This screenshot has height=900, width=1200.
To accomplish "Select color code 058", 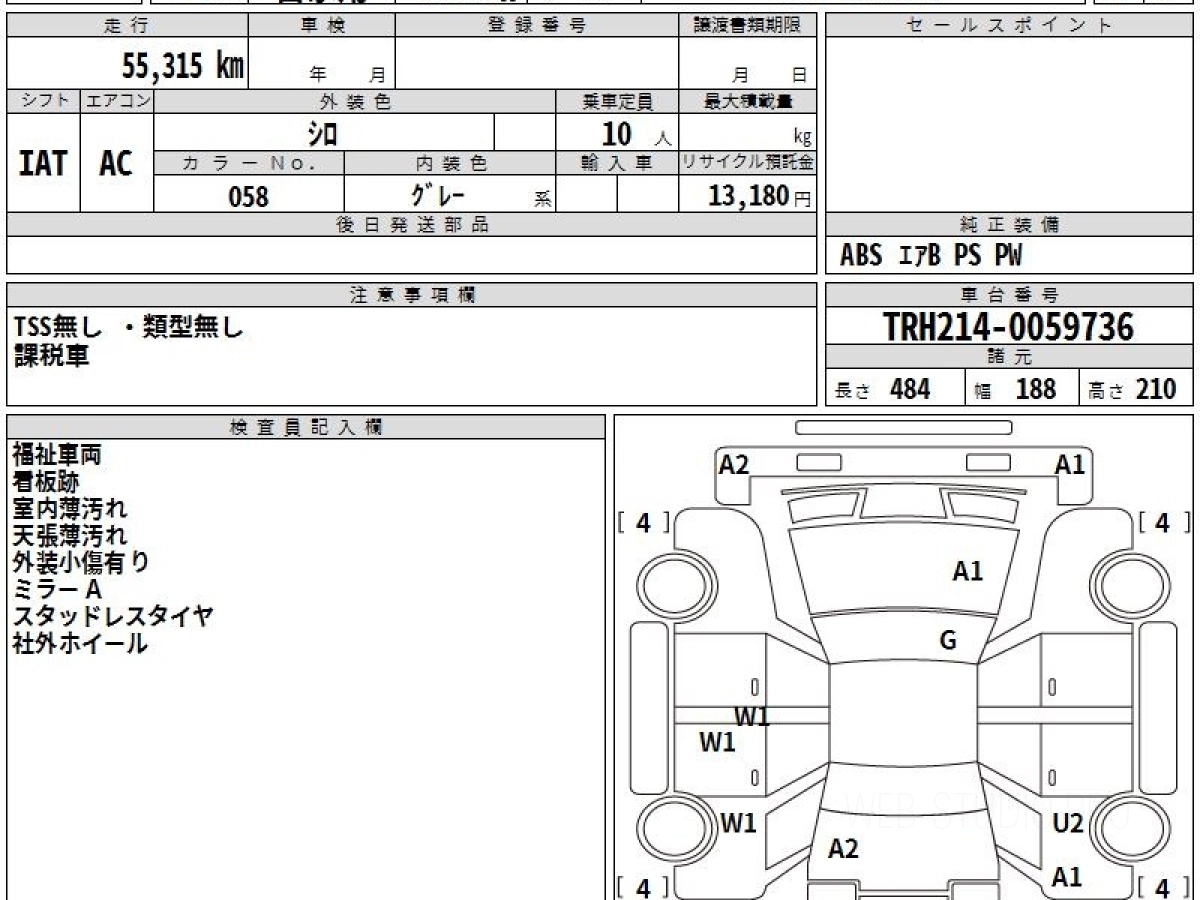I will tap(249, 196).
